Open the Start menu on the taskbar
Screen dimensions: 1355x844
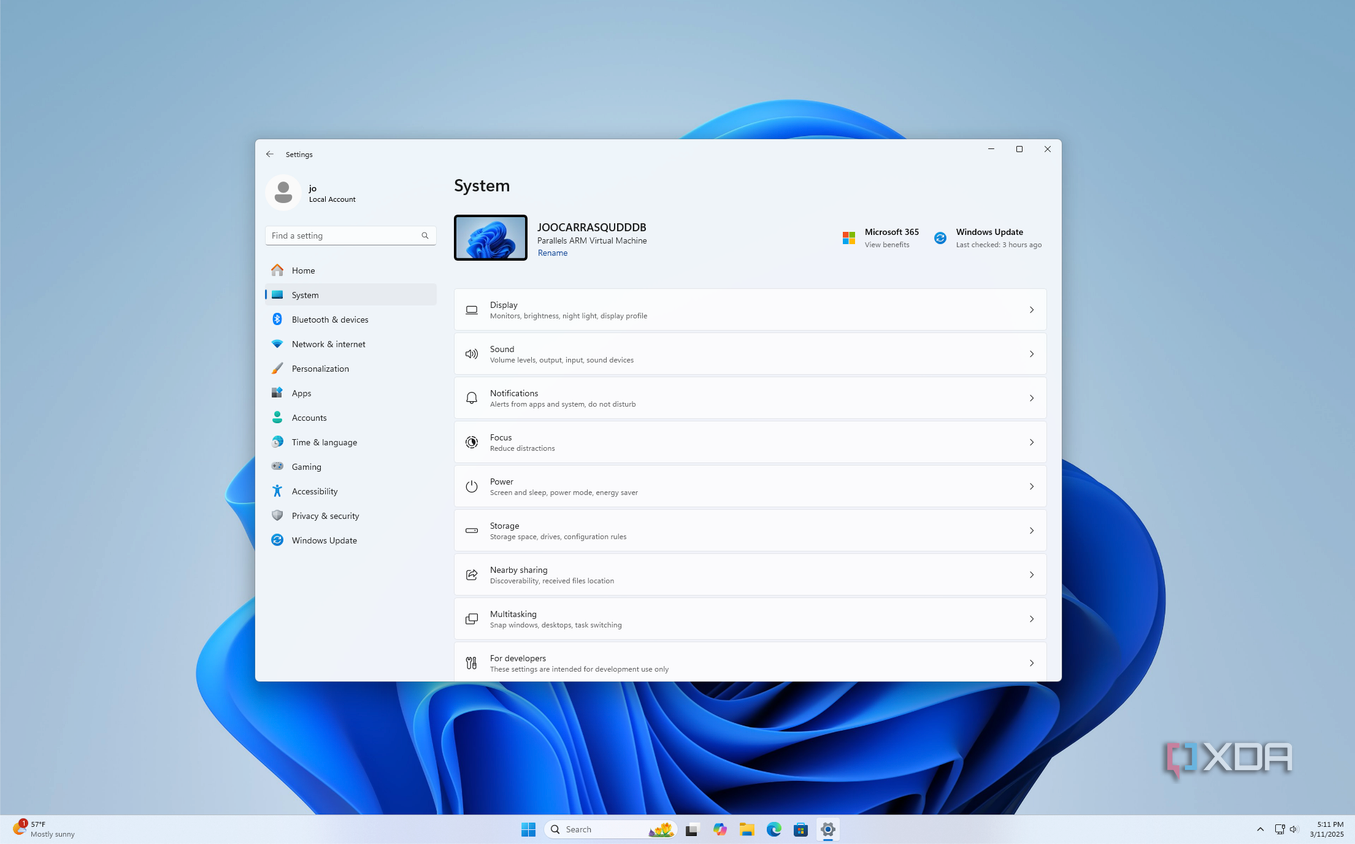point(528,829)
